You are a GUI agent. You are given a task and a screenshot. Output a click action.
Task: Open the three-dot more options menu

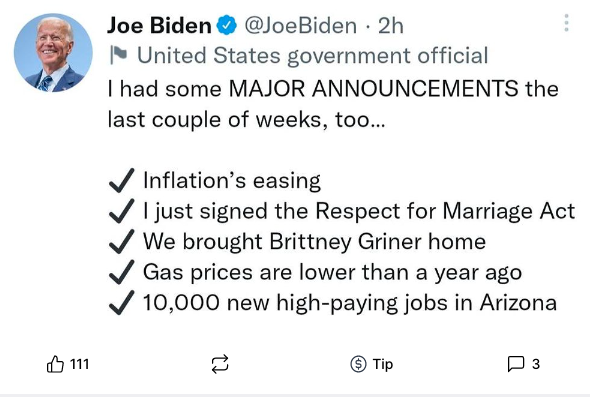click(x=567, y=23)
